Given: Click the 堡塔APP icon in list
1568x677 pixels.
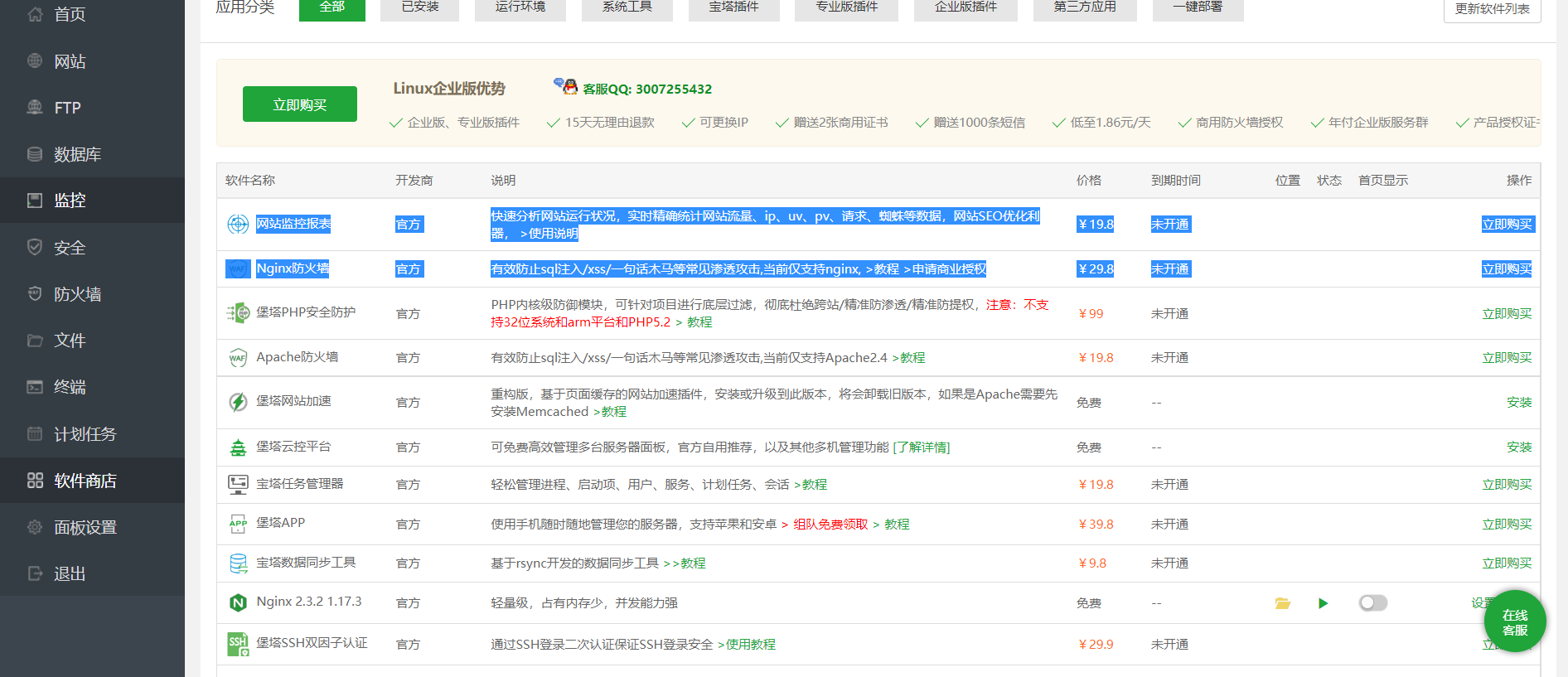Looking at the screenshot, I should 238,524.
